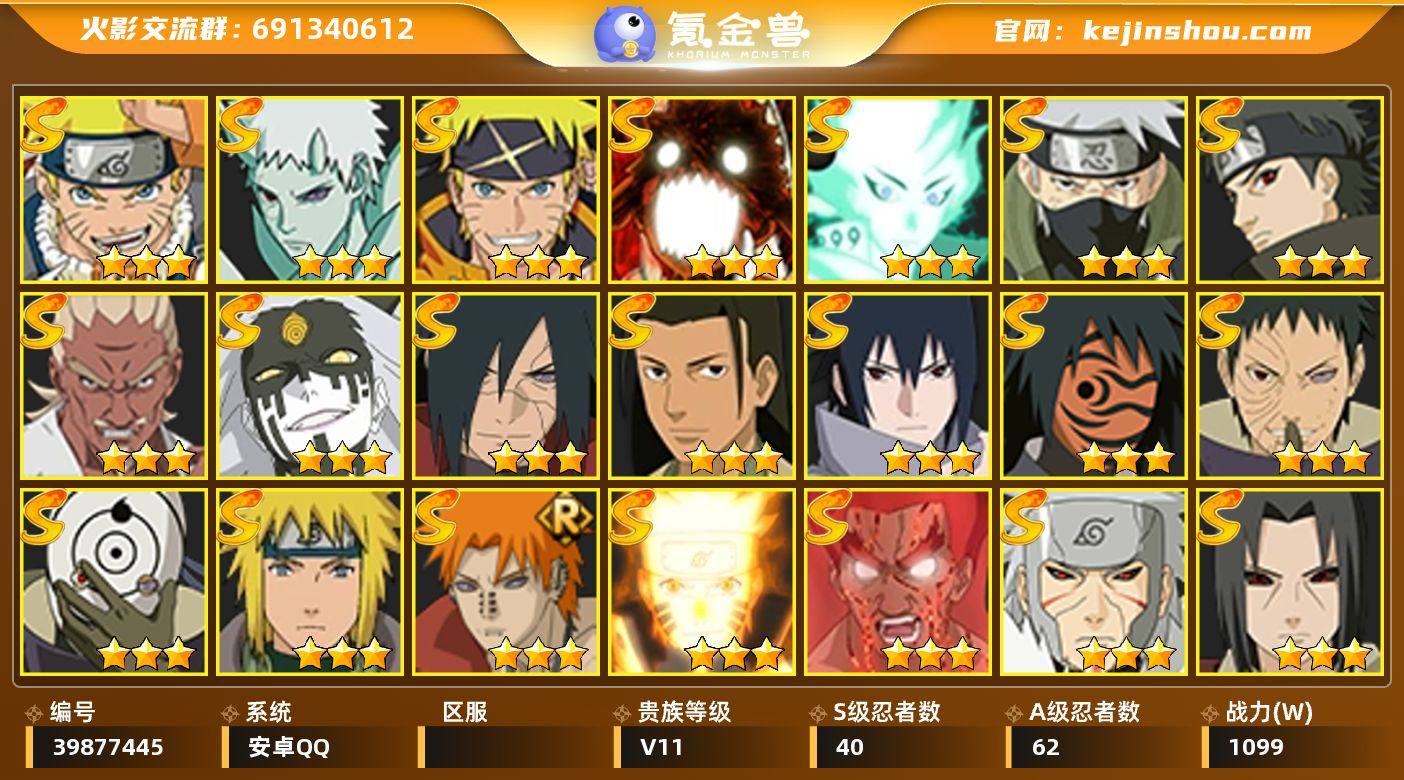Image resolution: width=1404 pixels, height=780 pixels.
Task: Choose the Hashirama long-haired portrait
Action: [x=702, y=385]
